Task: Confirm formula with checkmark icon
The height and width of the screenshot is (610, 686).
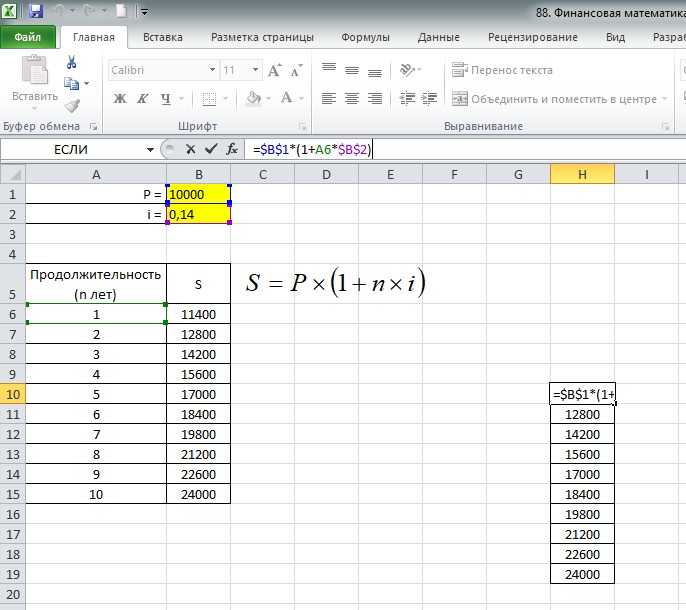Action: tap(211, 149)
